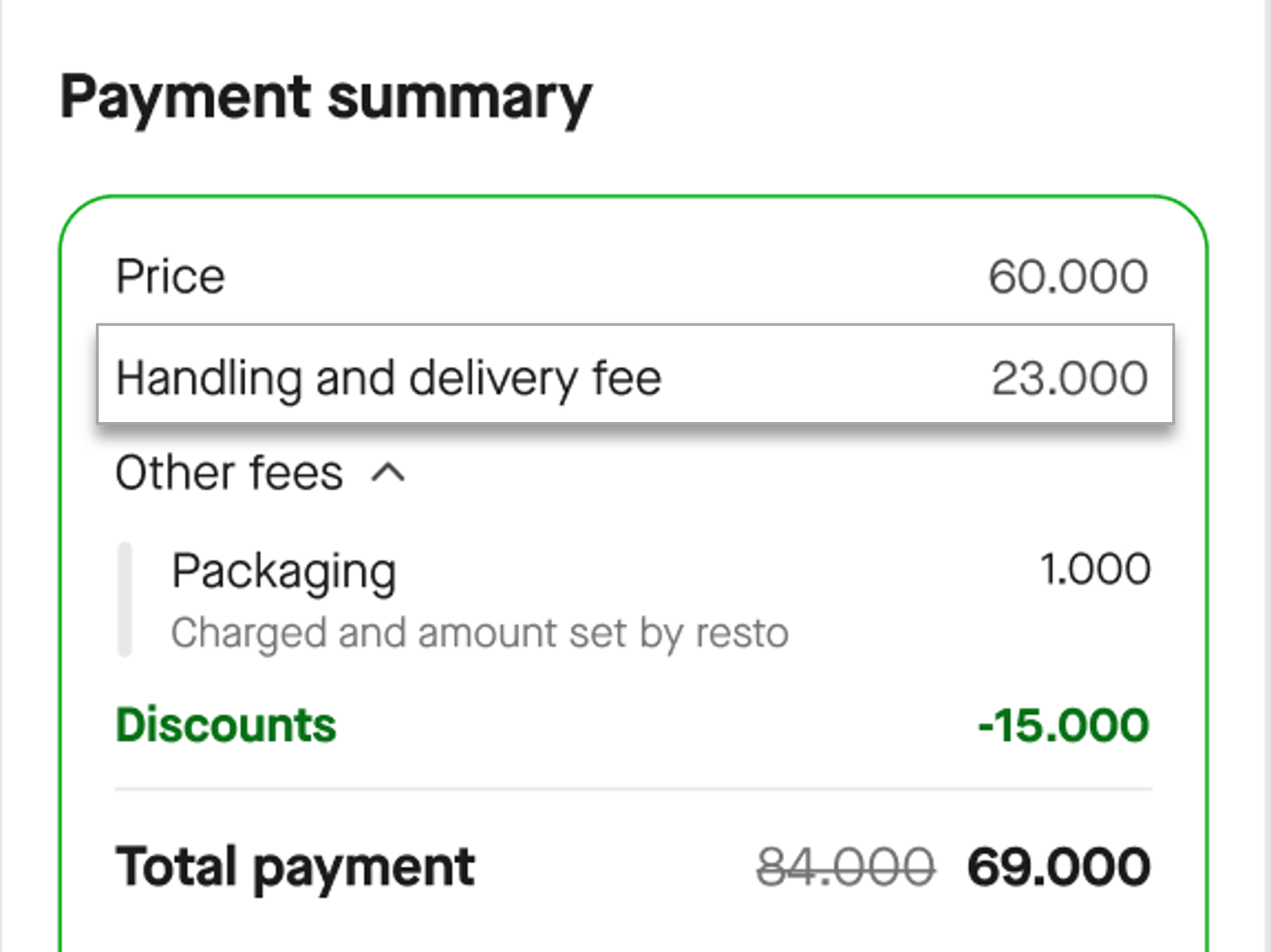Click the Packaging fee label
Screen dimensions: 1271x952
[x=284, y=571]
